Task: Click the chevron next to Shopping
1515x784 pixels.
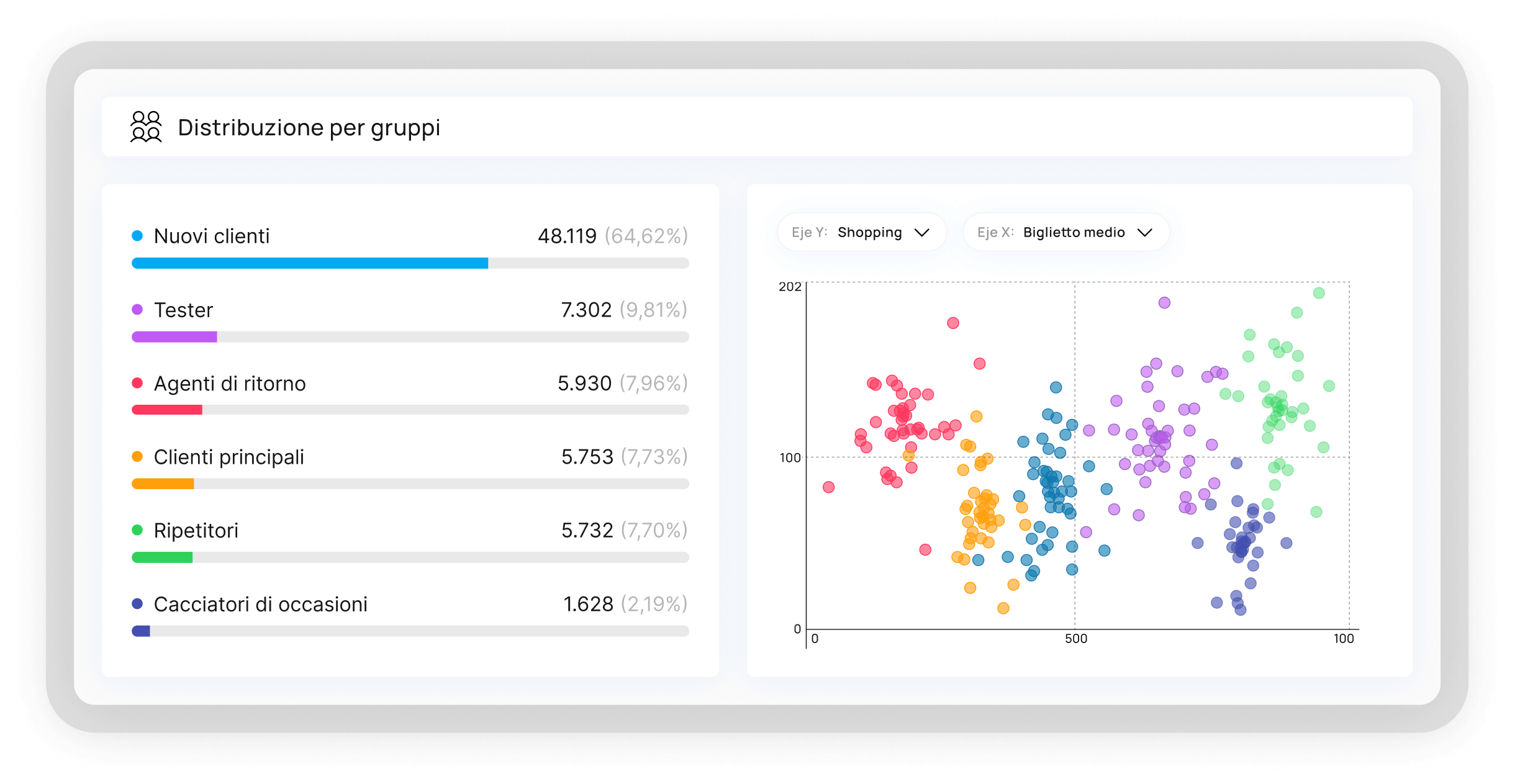Action: (922, 232)
